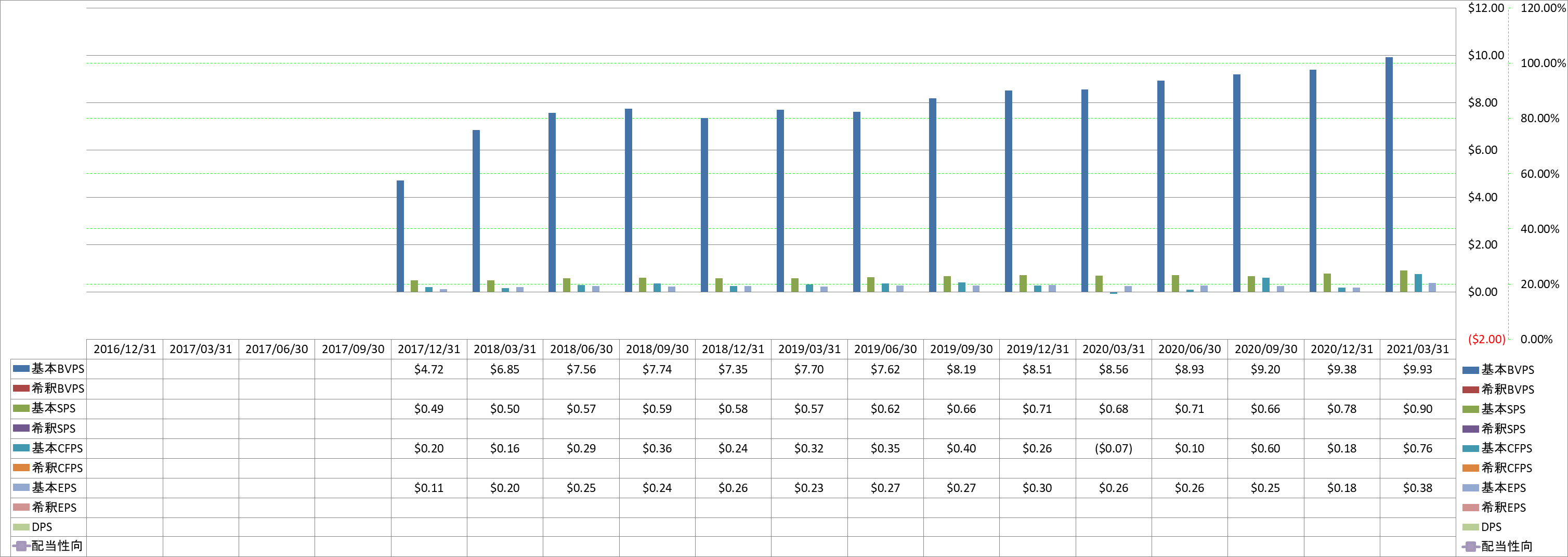Click the $6.85 BVPS cell
This screenshot has height=557, width=1568.
point(505,369)
